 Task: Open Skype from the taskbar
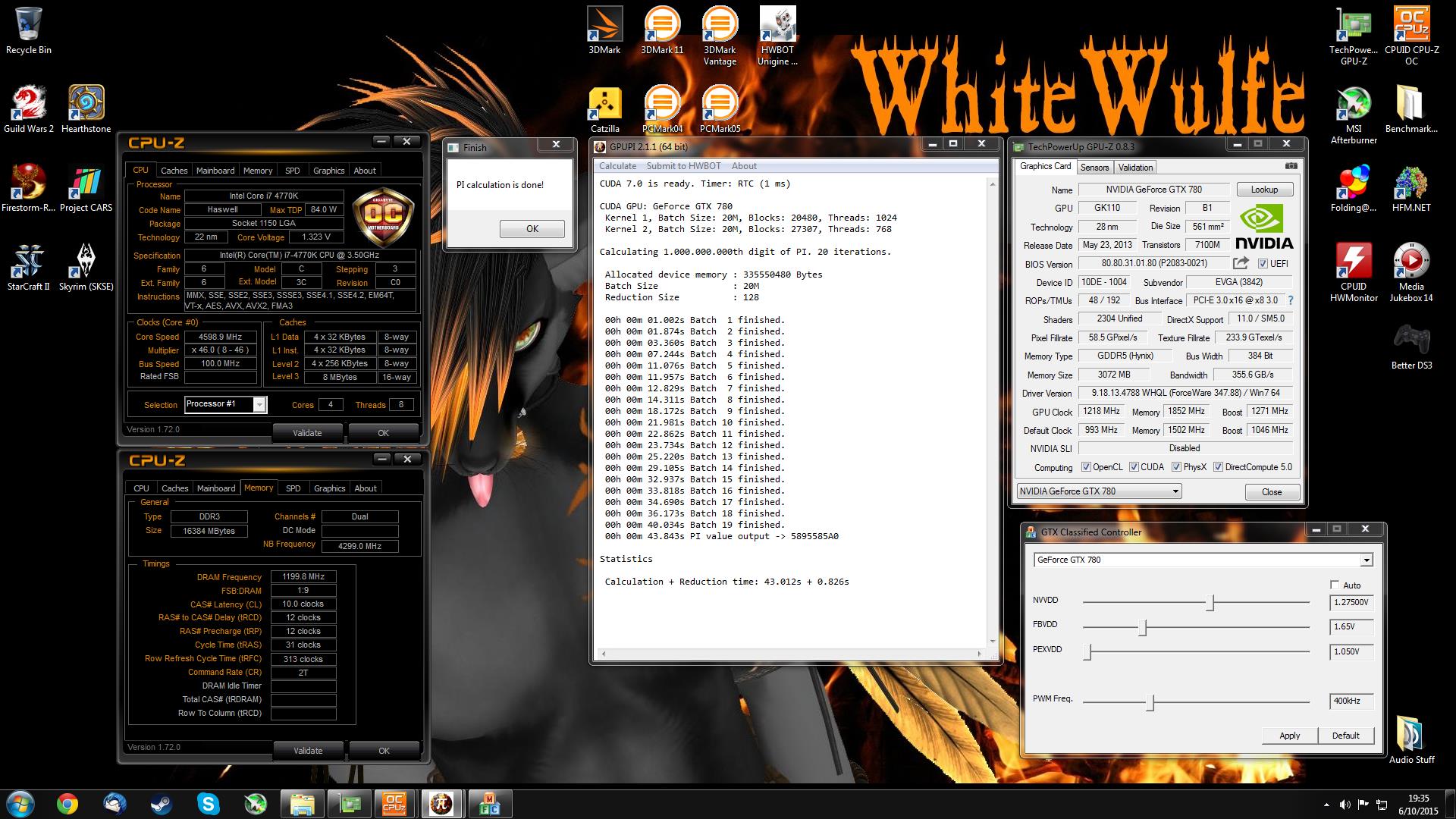(x=208, y=804)
